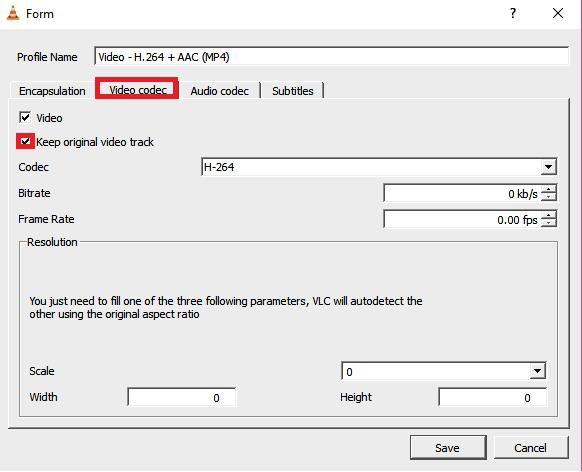Image resolution: width=582 pixels, height=472 pixels.
Task: Click the Keep original video track label
Action: click(95, 142)
